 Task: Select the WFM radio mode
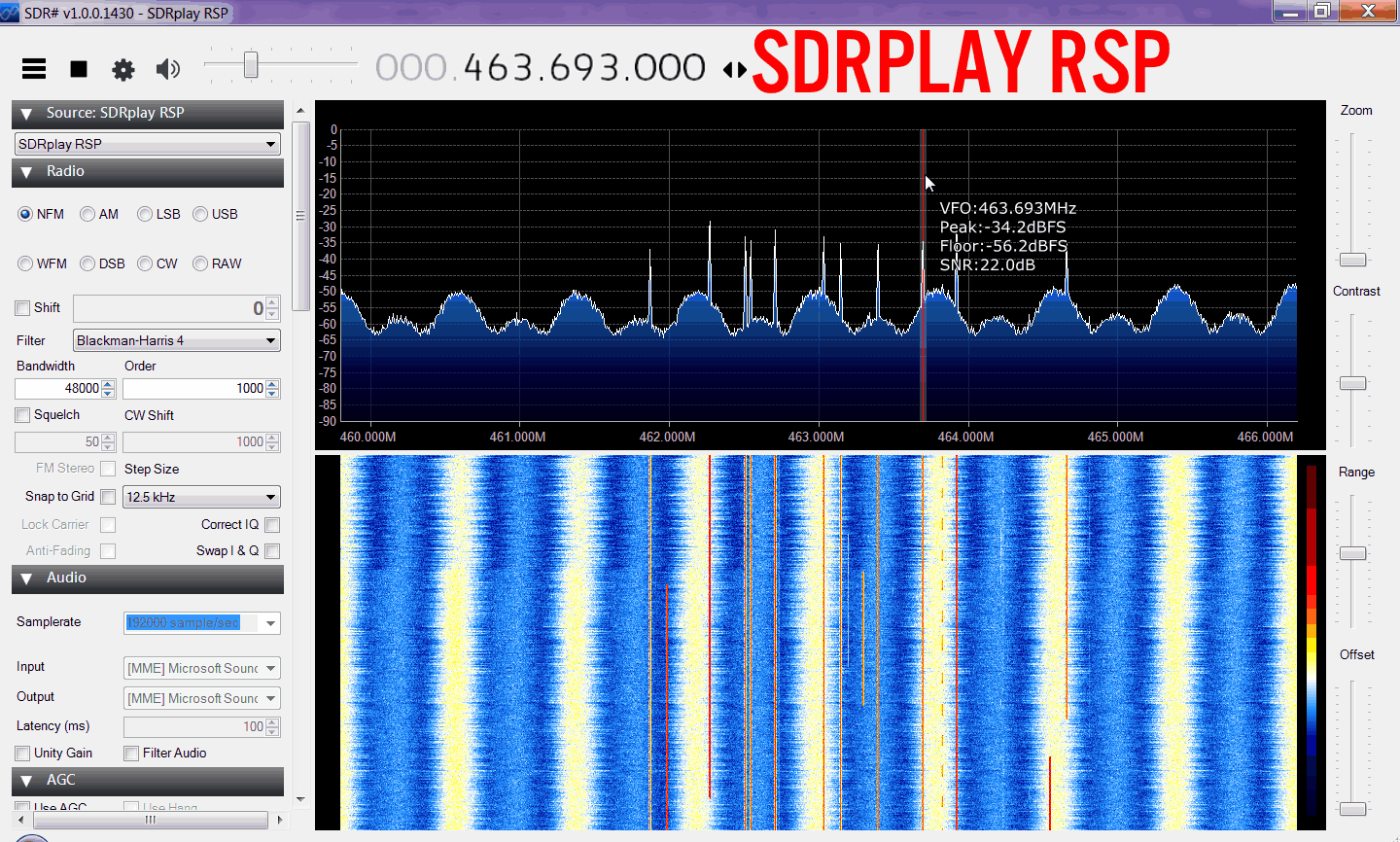pyautogui.click(x=25, y=263)
